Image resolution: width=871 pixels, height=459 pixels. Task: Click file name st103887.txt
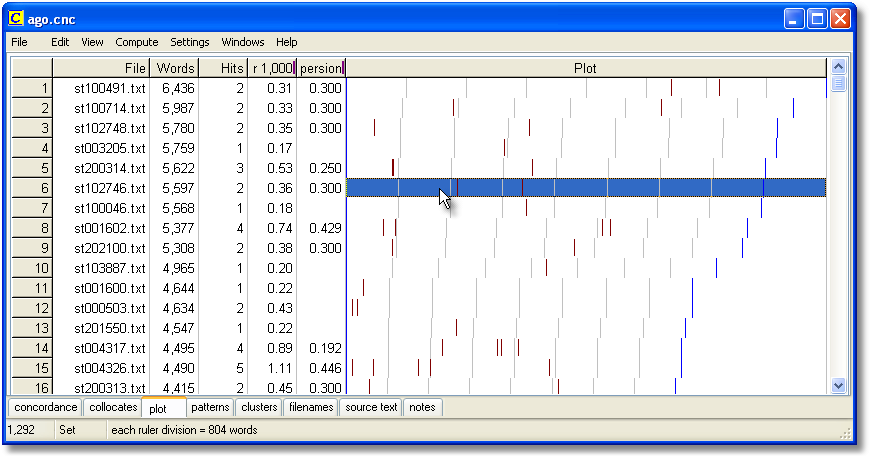coord(109,268)
